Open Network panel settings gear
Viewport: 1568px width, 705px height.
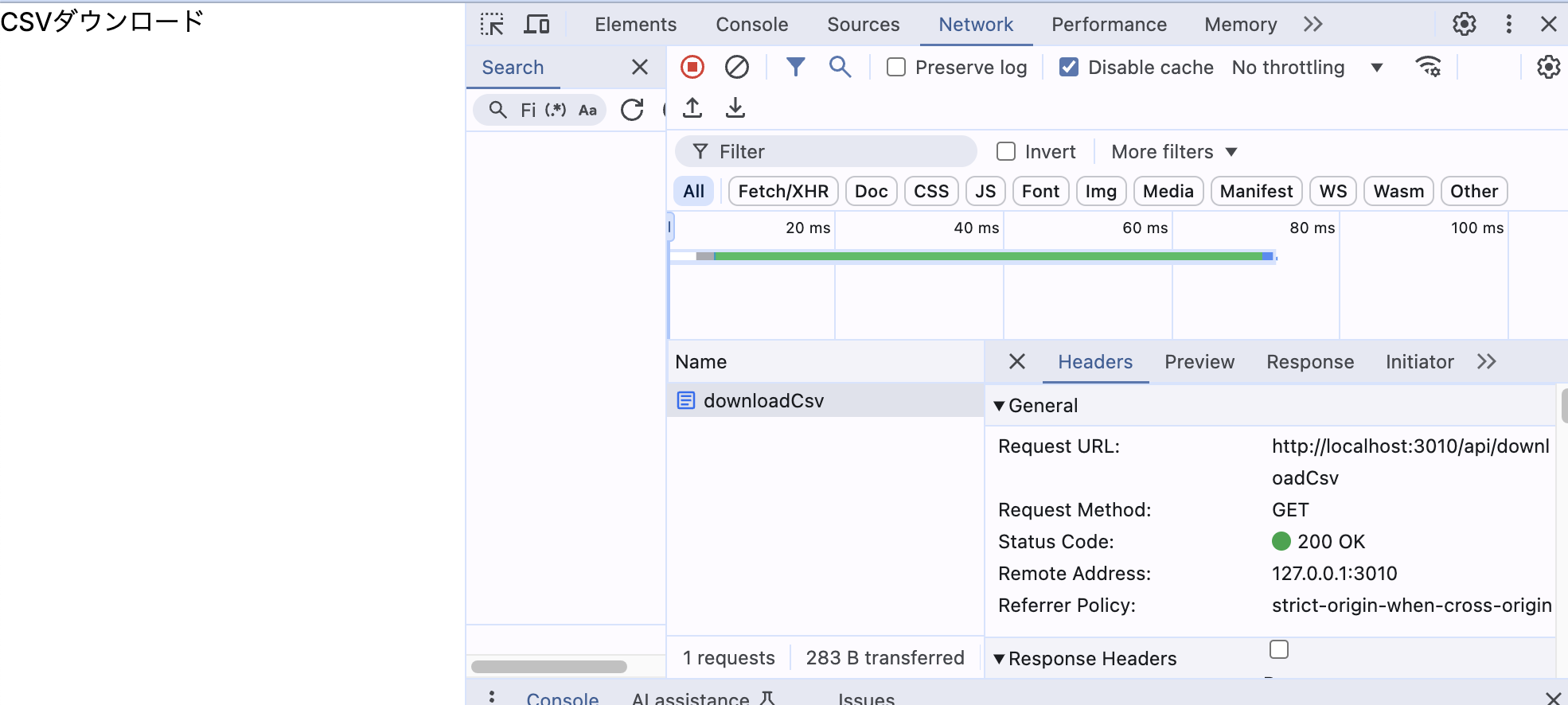coord(1548,68)
